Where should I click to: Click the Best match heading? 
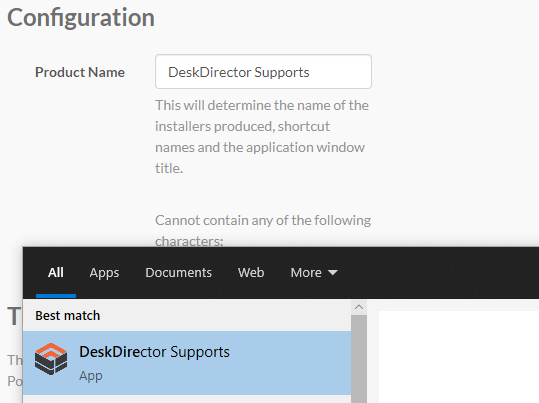[68, 316]
